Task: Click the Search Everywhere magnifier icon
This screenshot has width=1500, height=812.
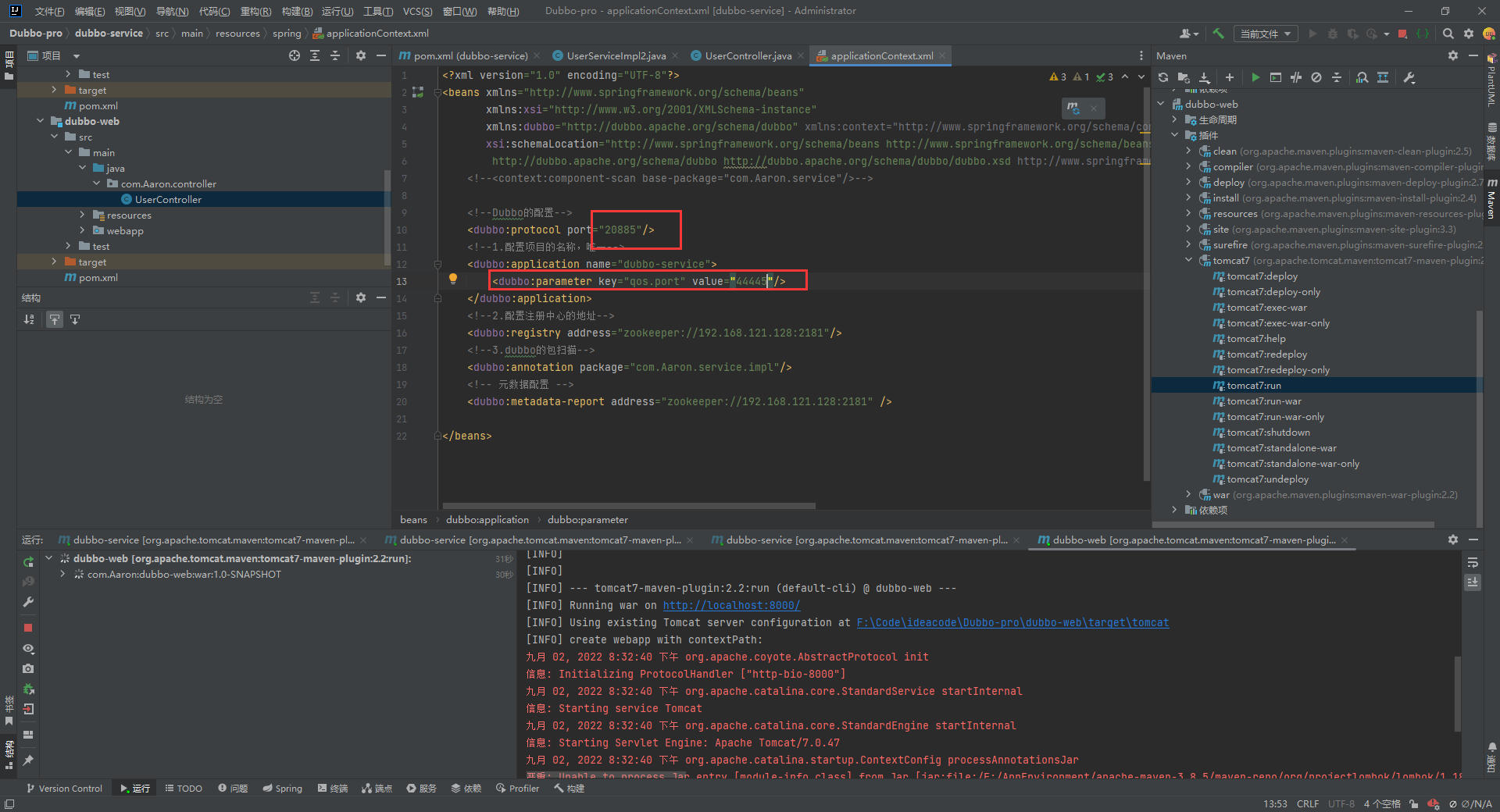Action: [x=1448, y=34]
